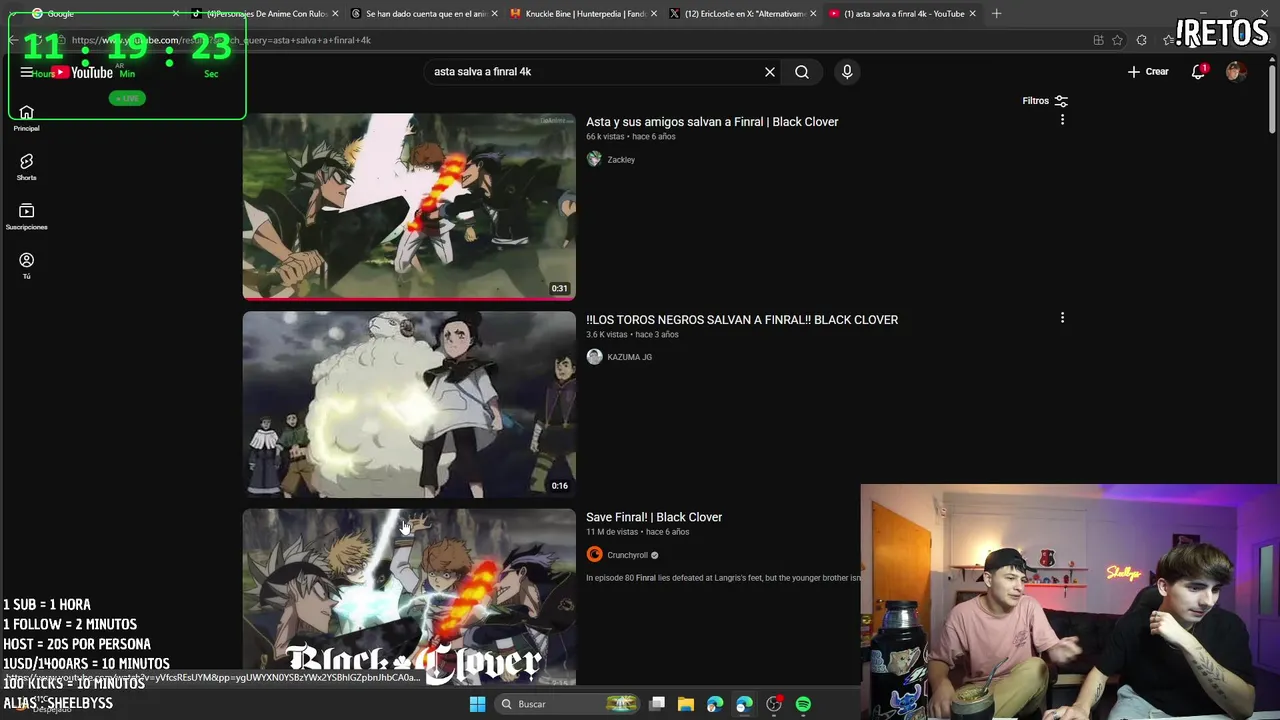Switch to Knuckle Bine Hunterpedia tab
This screenshot has height=720, width=1280.
click(x=583, y=13)
